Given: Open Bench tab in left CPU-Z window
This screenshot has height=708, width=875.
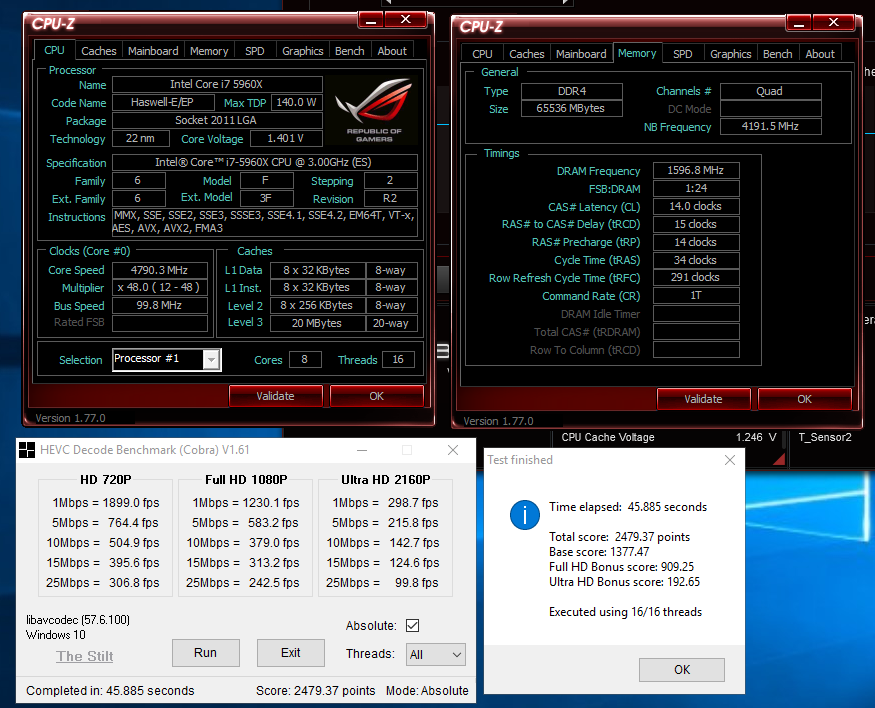Looking at the screenshot, I should click(x=349, y=51).
